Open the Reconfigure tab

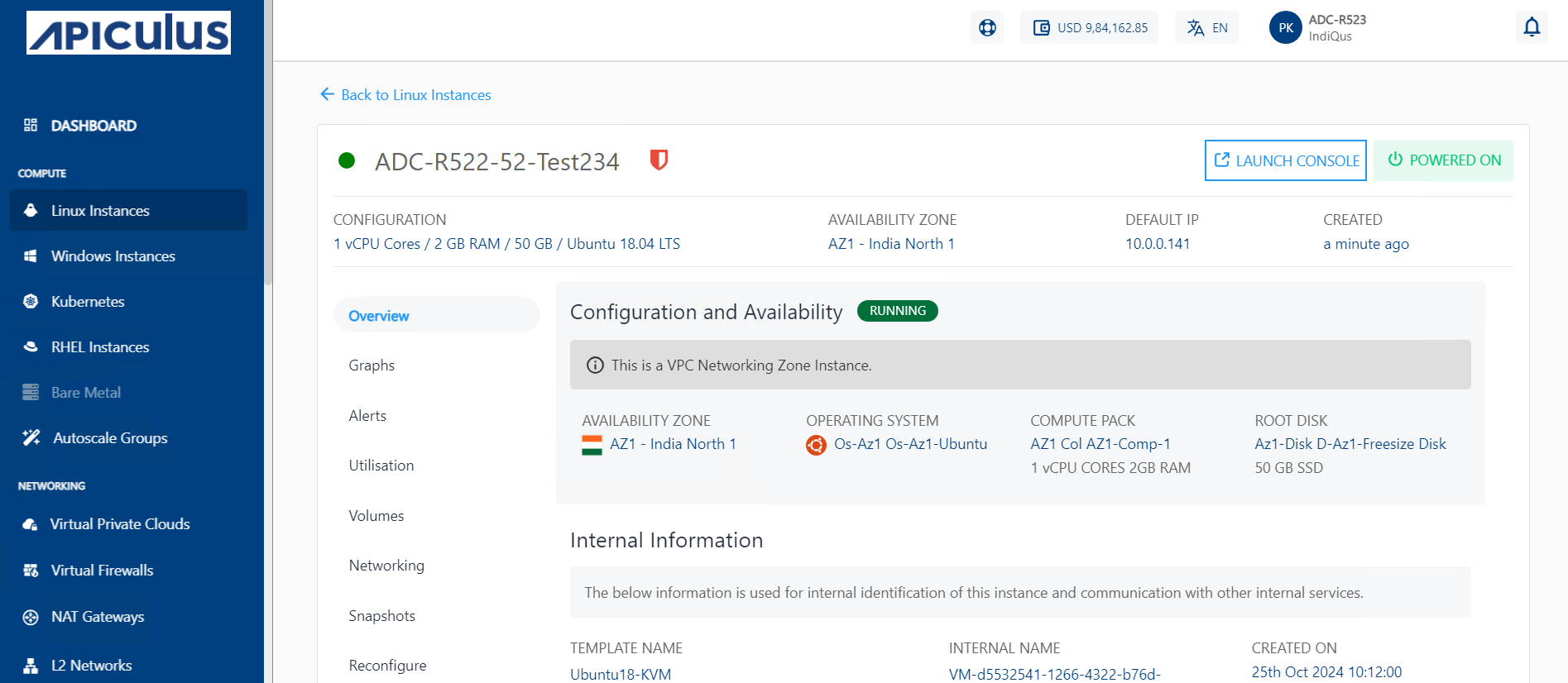[x=388, y=666]
